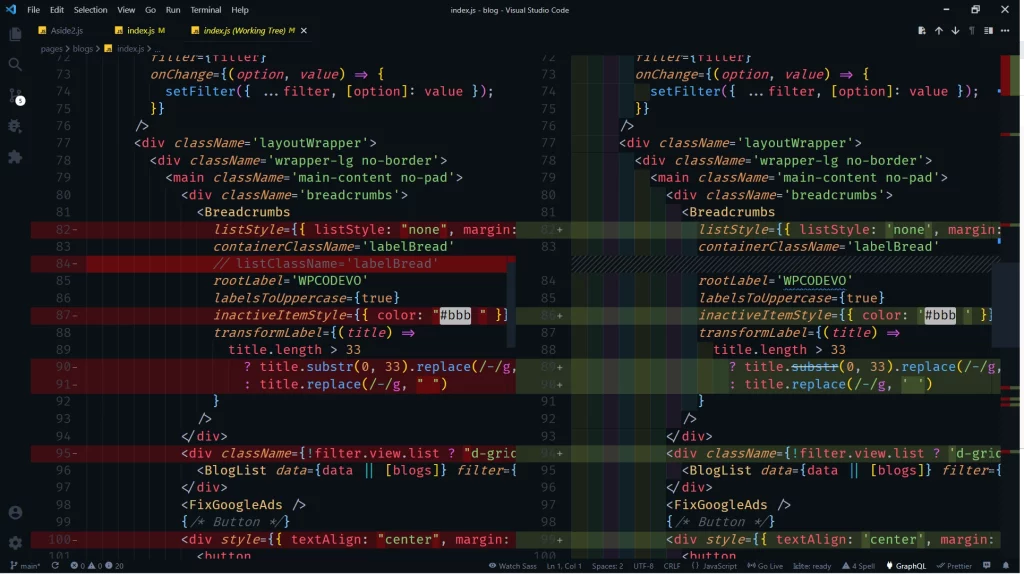Click the pages breadcrumb segment
The image size is (1024, 574).
coord(51,48)
